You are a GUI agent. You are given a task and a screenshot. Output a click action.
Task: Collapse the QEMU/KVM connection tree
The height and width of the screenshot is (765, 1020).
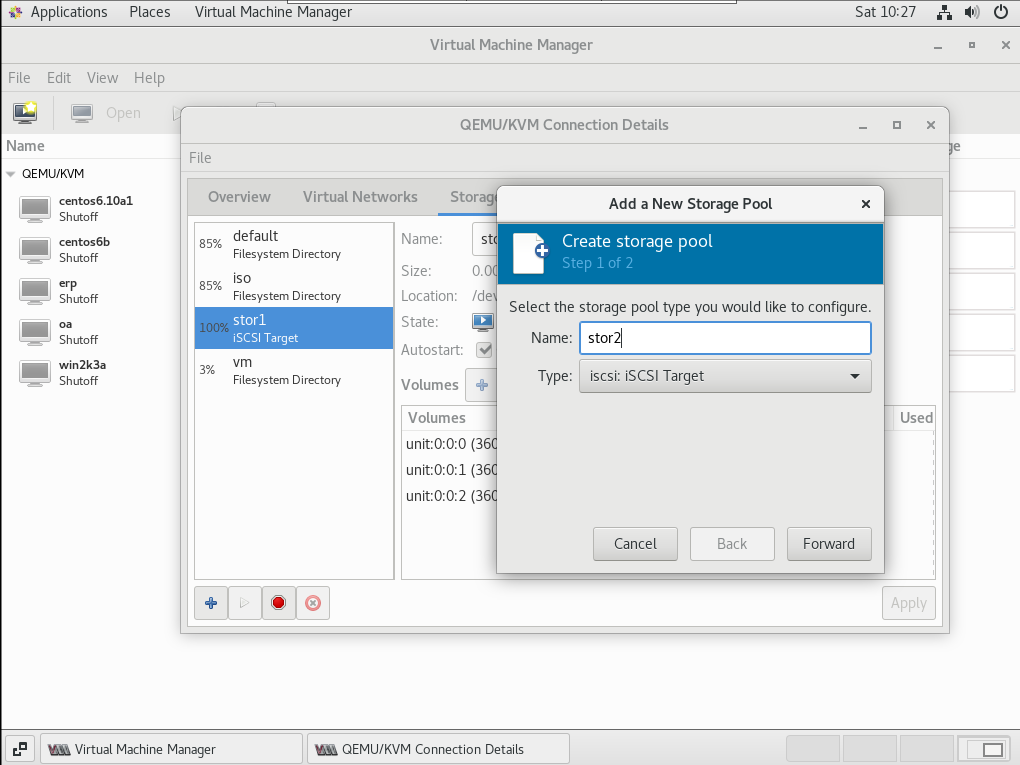pyautogui.click(x=10, y=174)
